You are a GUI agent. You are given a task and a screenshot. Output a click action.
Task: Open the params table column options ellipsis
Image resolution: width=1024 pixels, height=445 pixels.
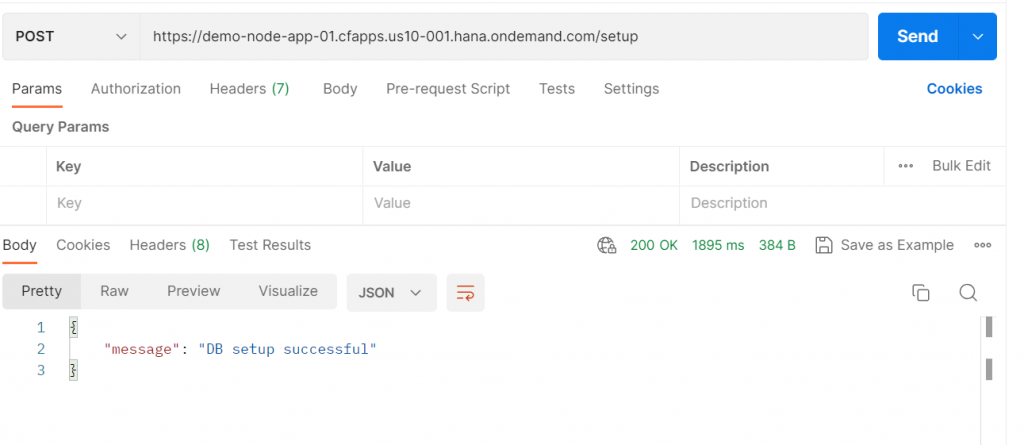point(906,166)
